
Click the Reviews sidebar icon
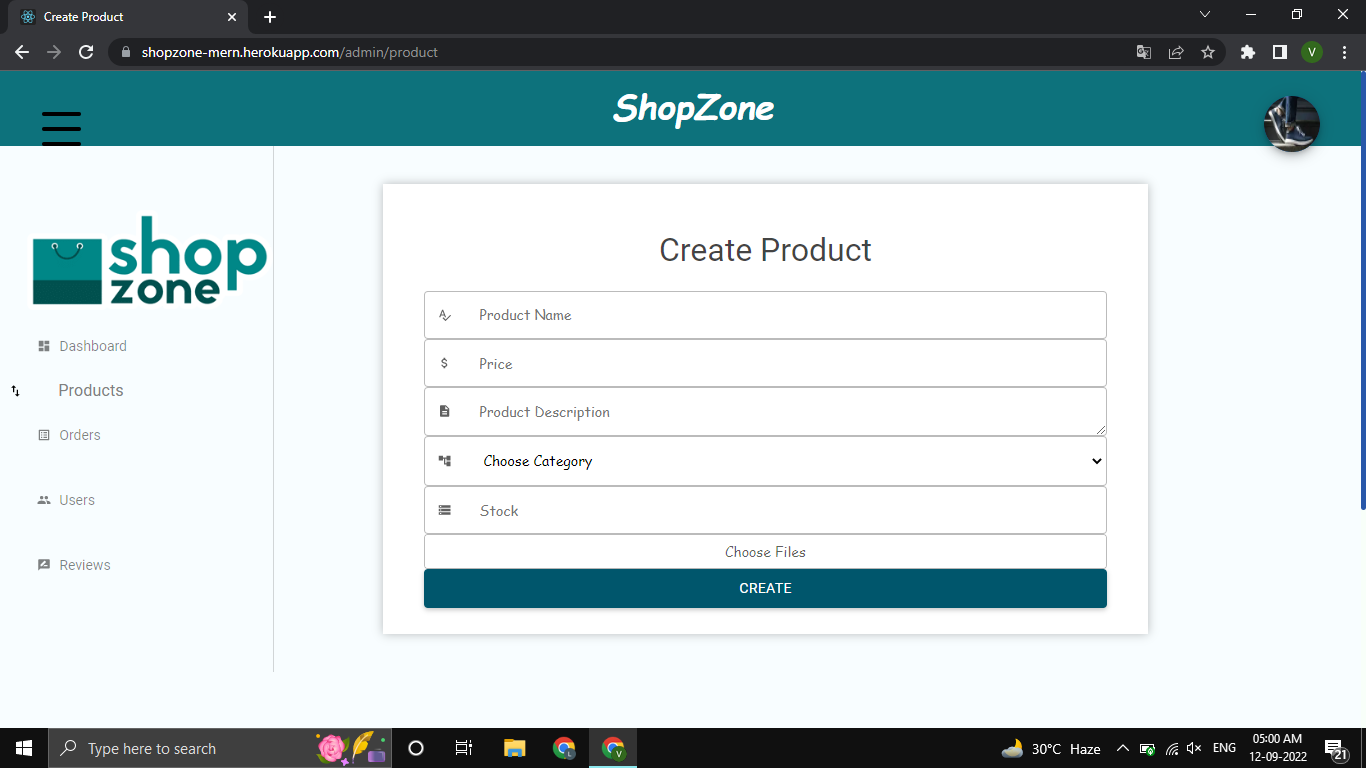tap(43, 564)
